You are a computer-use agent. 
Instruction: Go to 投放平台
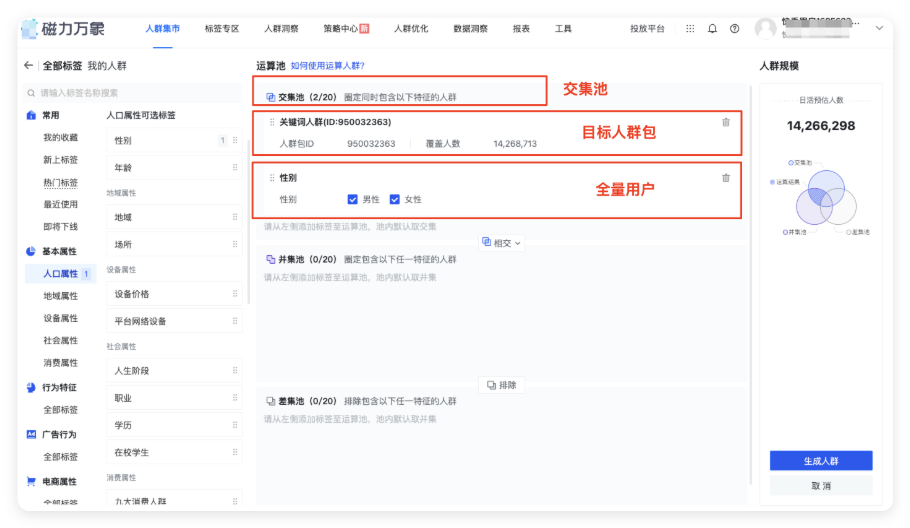(647, 28)
